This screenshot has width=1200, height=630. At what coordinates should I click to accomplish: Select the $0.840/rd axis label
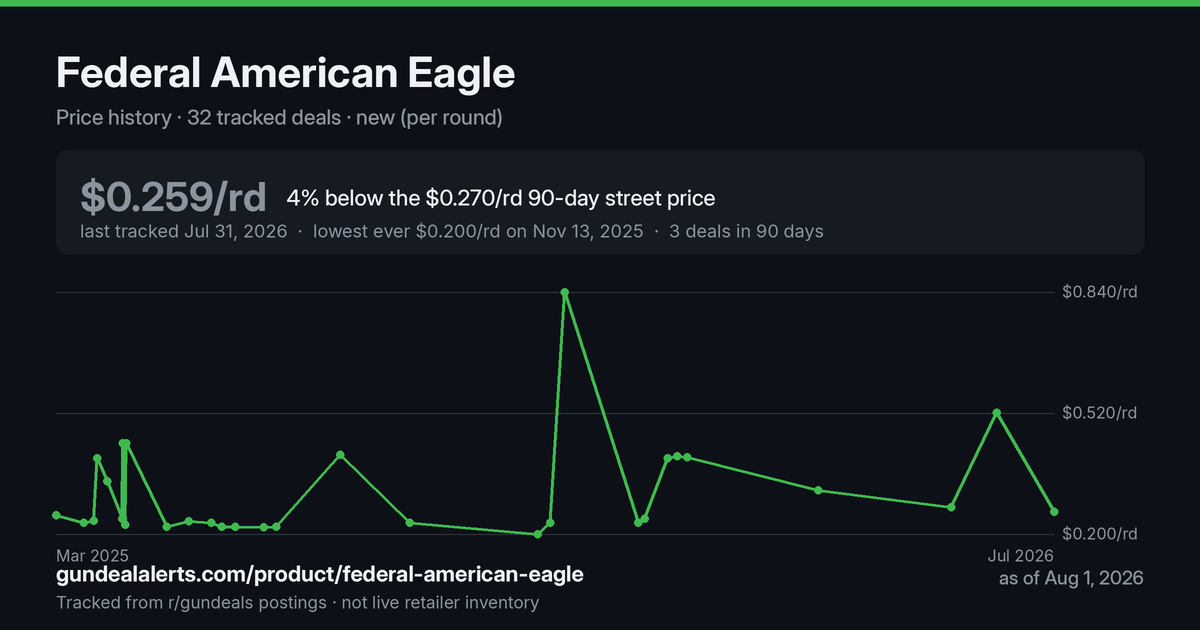pos(1100,292)
